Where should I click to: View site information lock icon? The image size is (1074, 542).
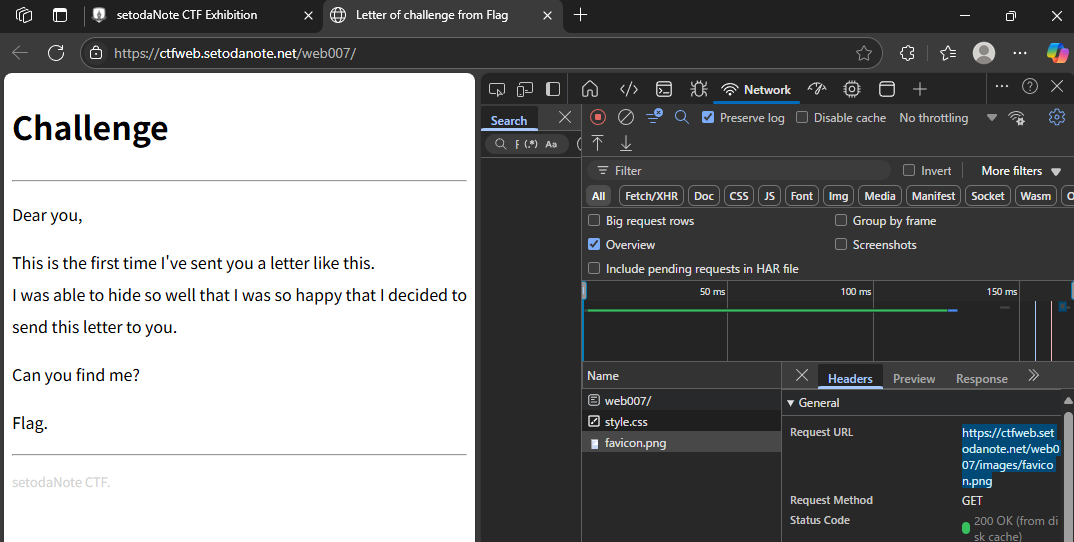pyautogui.click(x=97, y=53)
